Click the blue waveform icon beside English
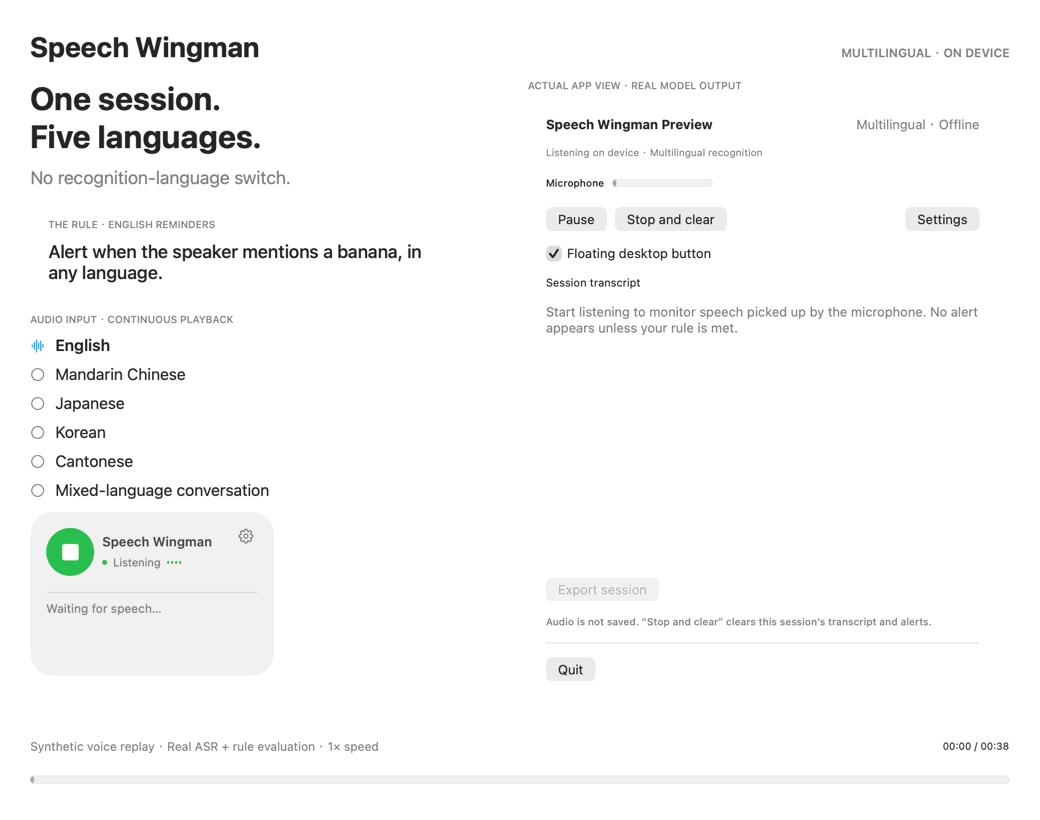Viewport: 1040px width, 820px height. [x=38, y=346]
